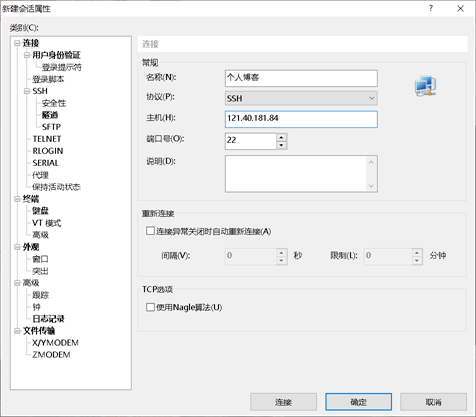Viewport: 476px width, 417px height.
Task: Collapse the 终端 tree node
Action: click(x=17, y=199)
